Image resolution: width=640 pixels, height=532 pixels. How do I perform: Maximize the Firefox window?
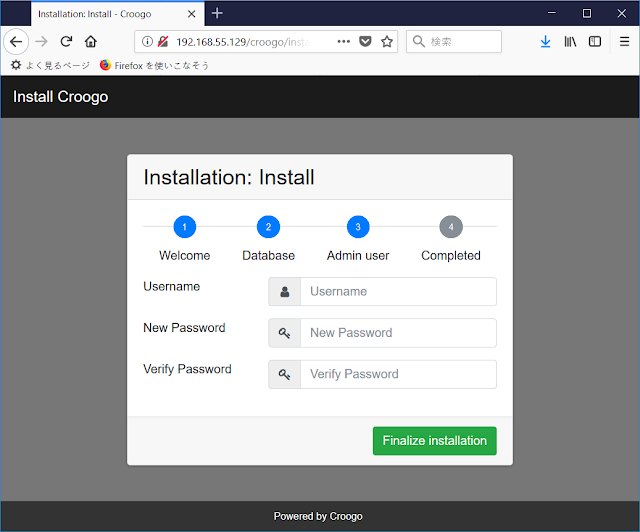587,13
